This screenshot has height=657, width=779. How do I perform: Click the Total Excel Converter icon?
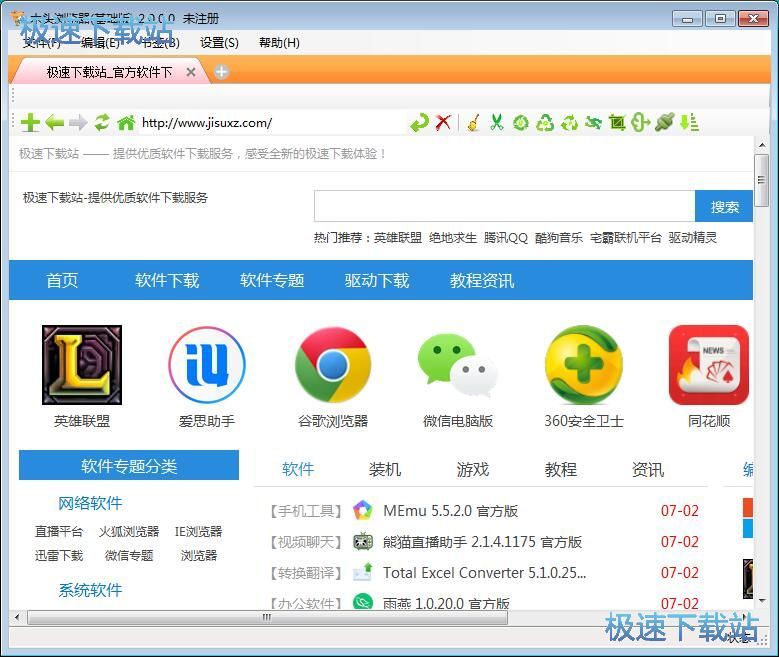363,573
